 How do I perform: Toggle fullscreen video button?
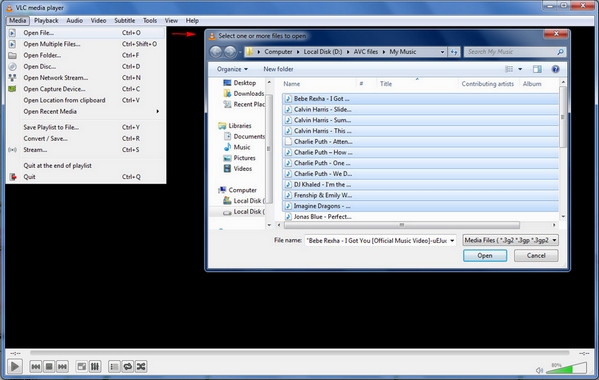coord(82,367)
